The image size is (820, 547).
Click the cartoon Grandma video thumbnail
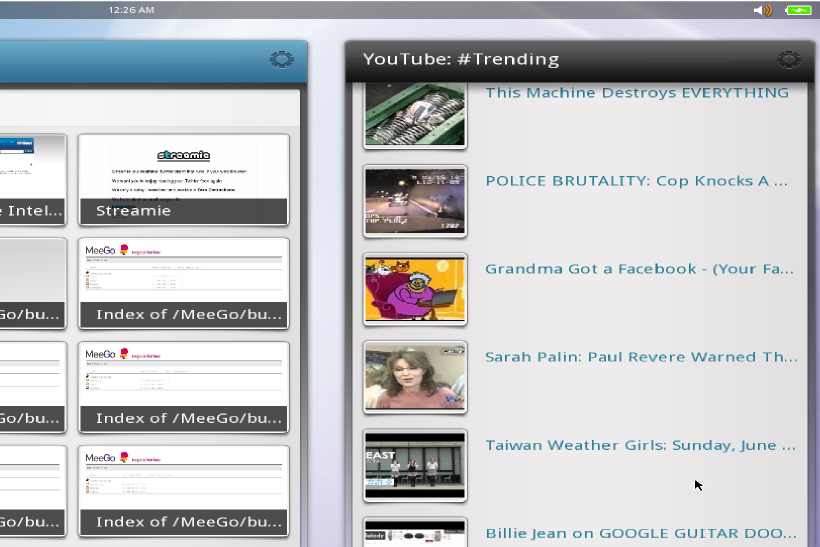415,289
